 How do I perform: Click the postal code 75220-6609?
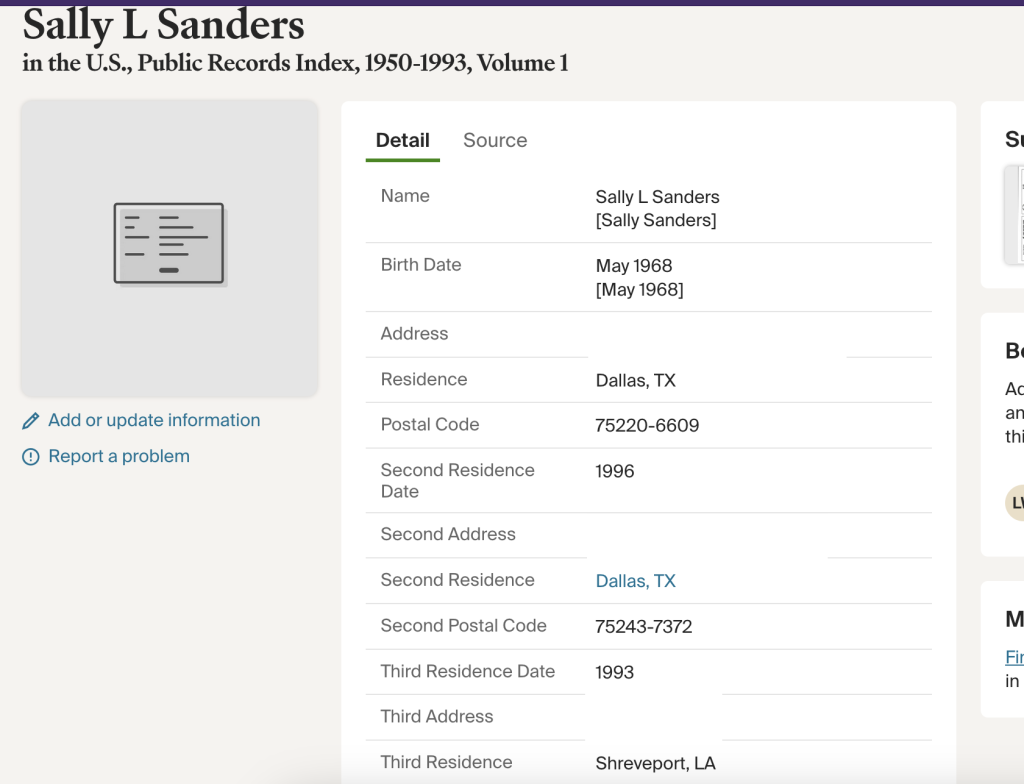click(x=647, y=425)
